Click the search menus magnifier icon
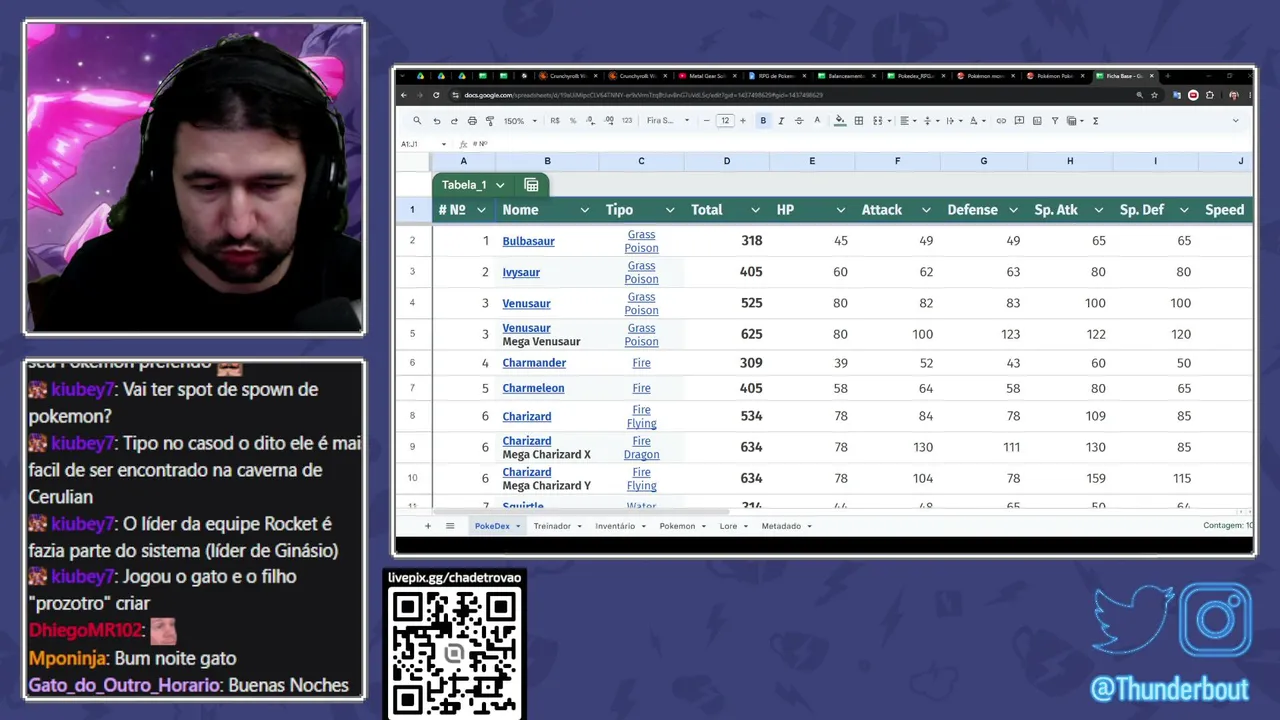The height and width of the screenshot is (720, 1280). [417, 121]
